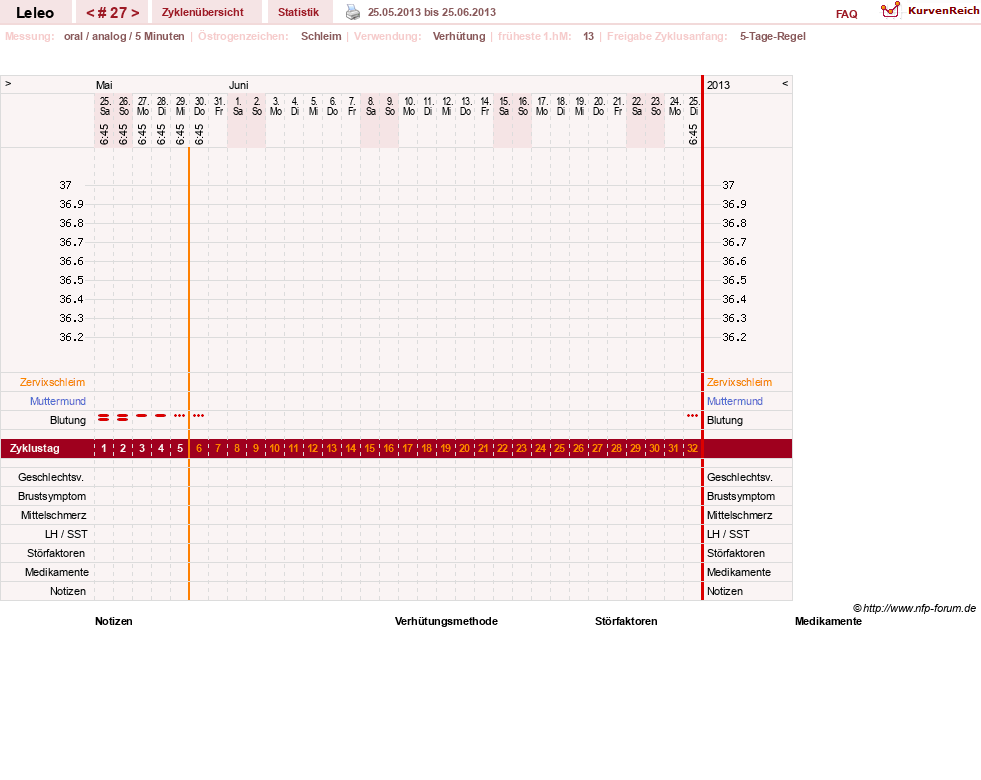This screenshot has width=981, height=780.
Task: Click the left Zervixschleim row label
Action: [x=53, y=382]
